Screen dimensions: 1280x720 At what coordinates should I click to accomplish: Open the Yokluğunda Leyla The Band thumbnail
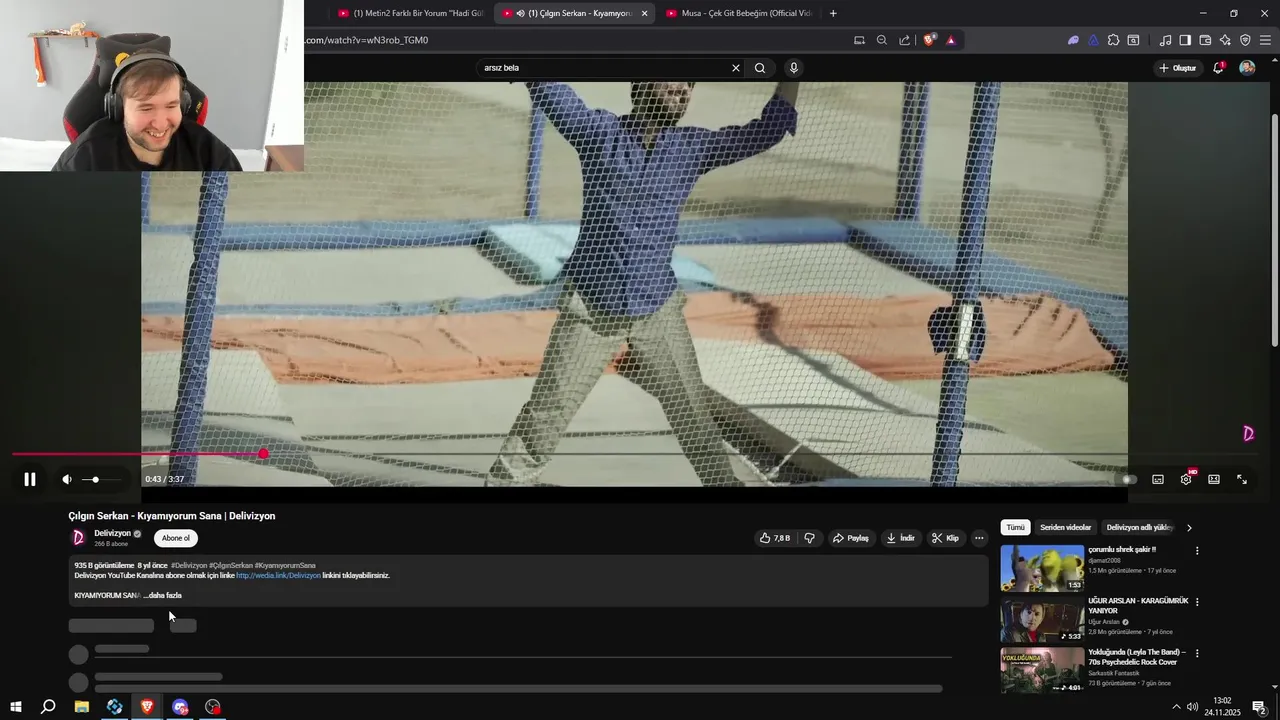point(1042,670)
